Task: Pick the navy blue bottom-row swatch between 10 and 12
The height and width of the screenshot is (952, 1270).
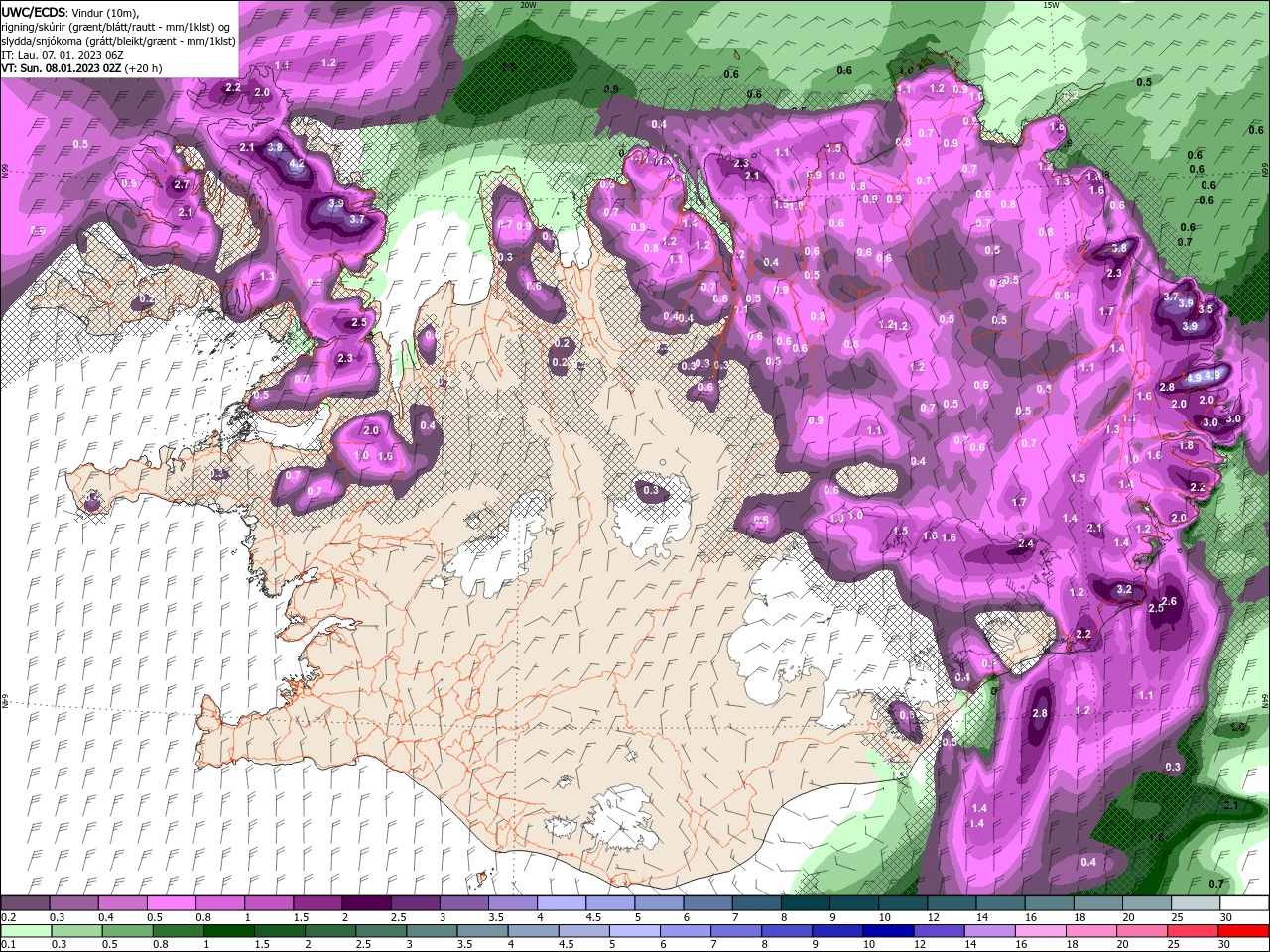Action: (886, 931)
